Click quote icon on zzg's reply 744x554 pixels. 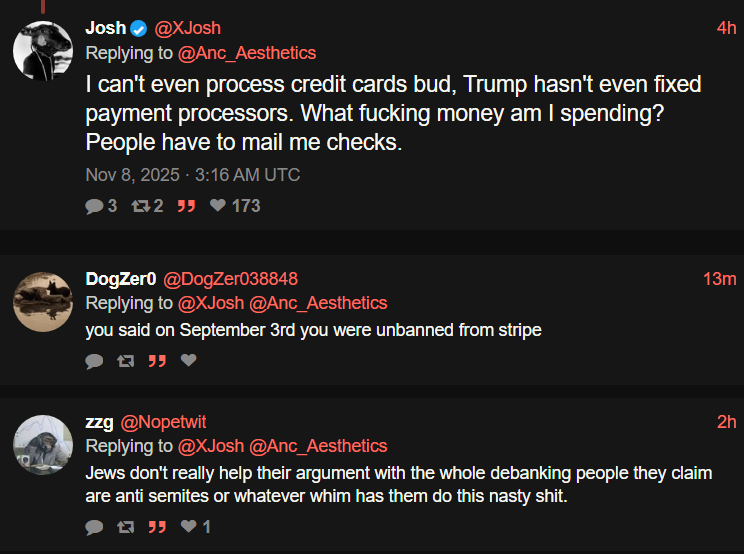coord(157,526)
